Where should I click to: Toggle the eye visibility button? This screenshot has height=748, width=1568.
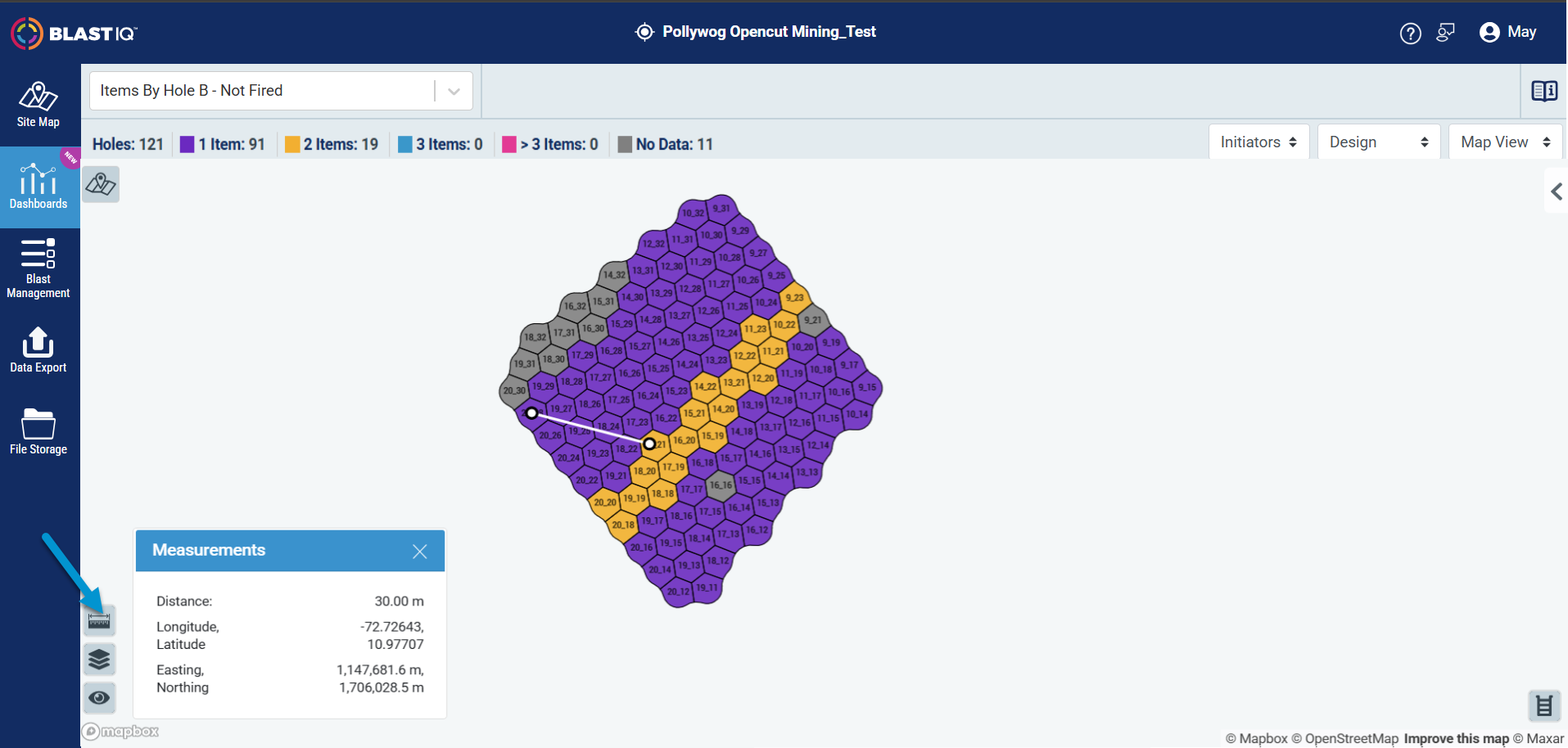99,697
